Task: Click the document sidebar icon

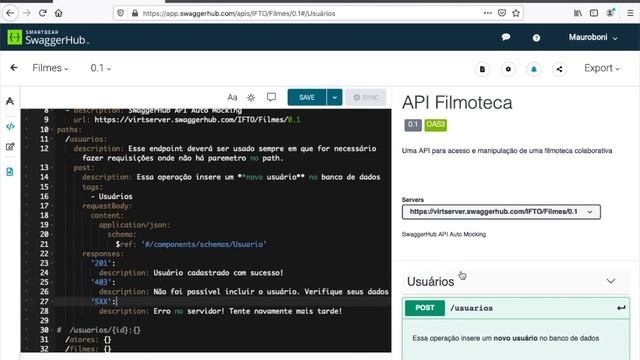Action: point(10,172)
